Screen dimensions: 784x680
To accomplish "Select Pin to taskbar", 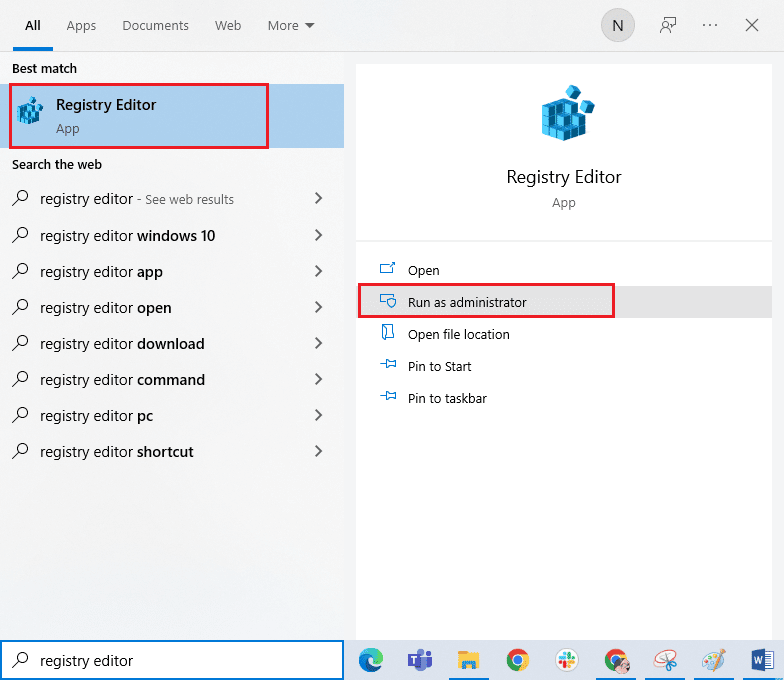I will point(564,398).
